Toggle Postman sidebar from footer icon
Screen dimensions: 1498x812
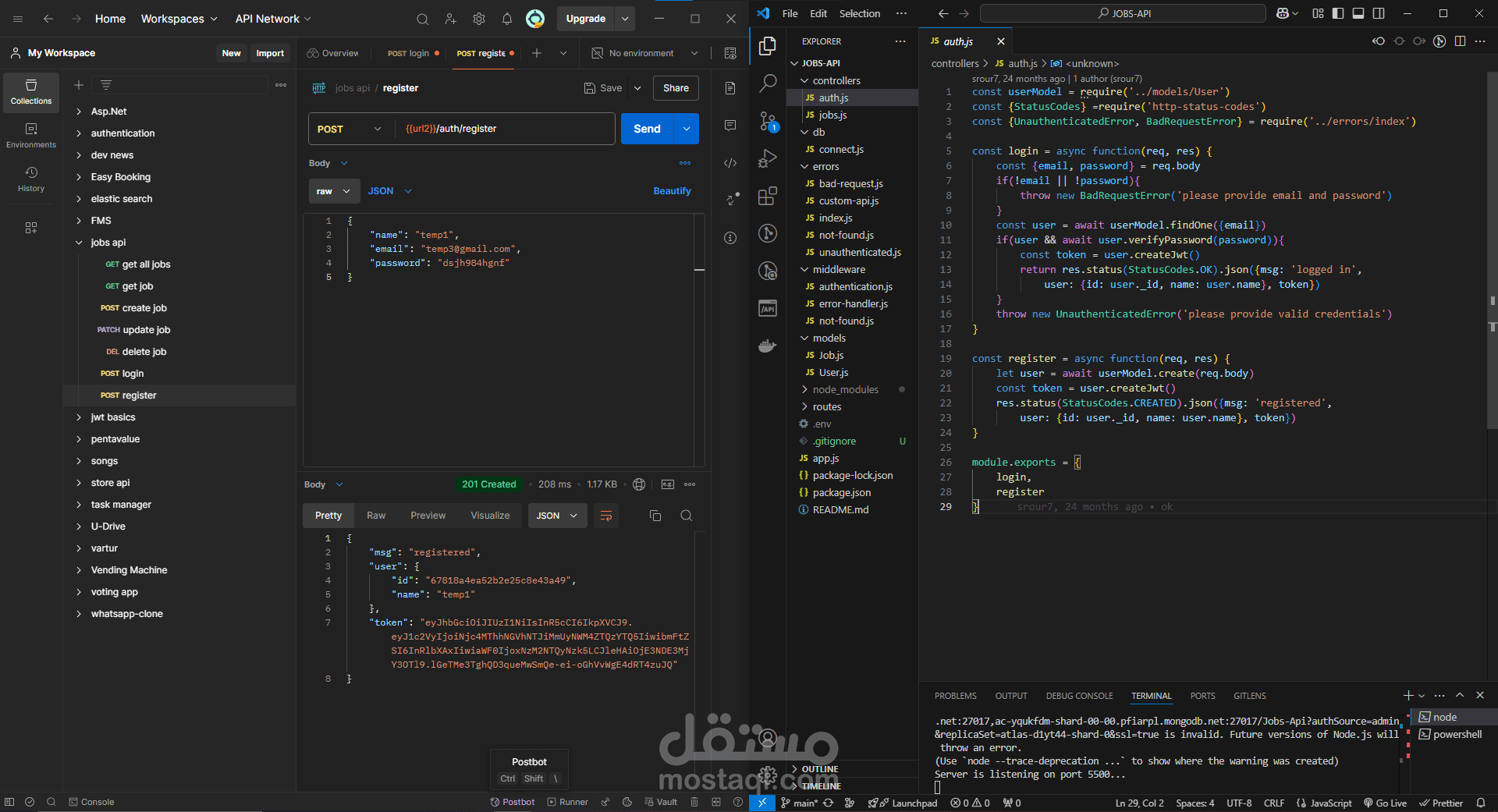9,802
